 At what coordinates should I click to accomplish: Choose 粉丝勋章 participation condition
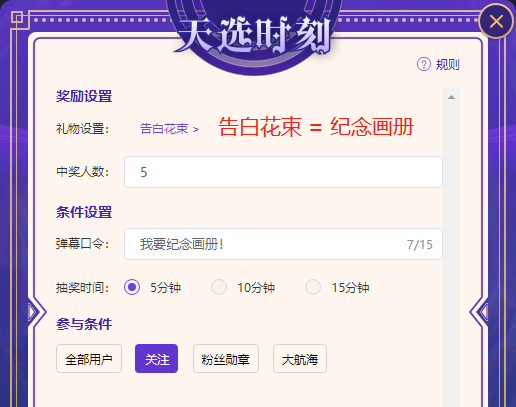pyautogui.click(x=226, y=359)
